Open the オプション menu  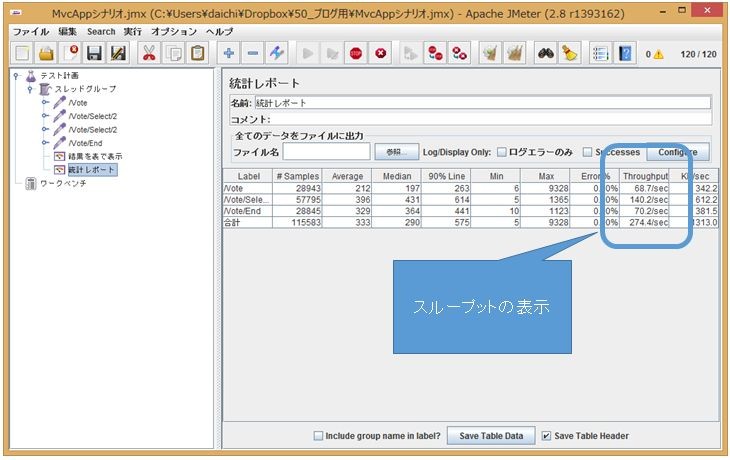[174, 32]
